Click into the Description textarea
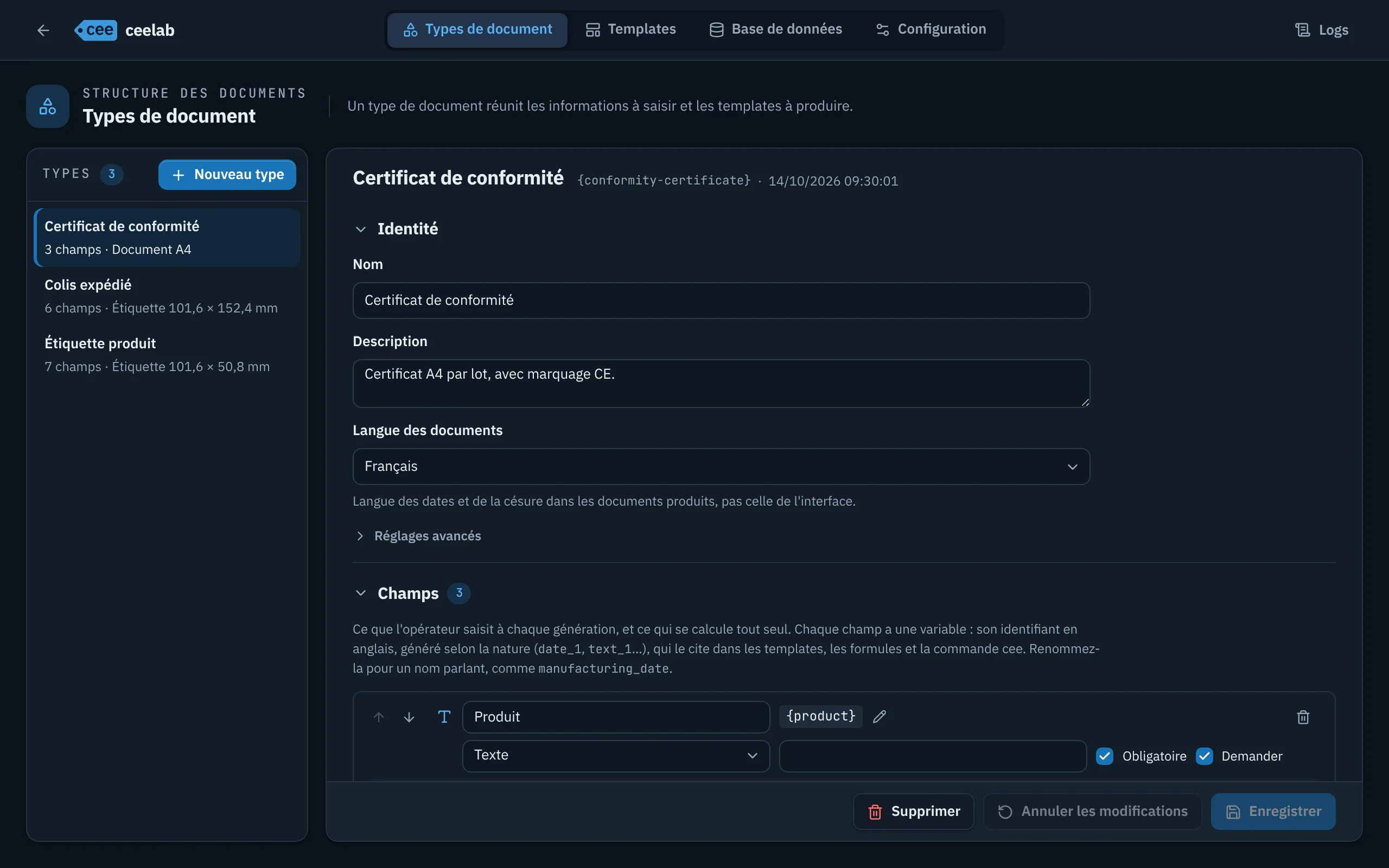The height and width of the screenshot is (868, 1389). tap(721, 384)
